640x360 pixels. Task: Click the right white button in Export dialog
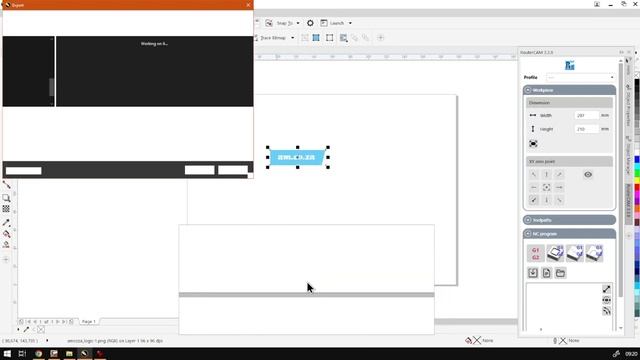pyautogui.click(x=233, y=170)
